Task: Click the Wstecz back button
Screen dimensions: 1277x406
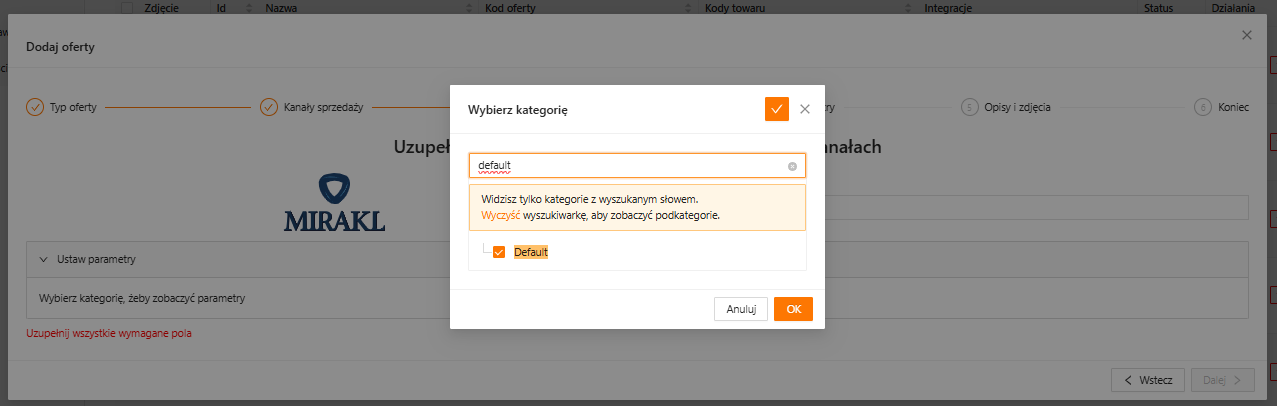Action: [x=1148, y=380]
